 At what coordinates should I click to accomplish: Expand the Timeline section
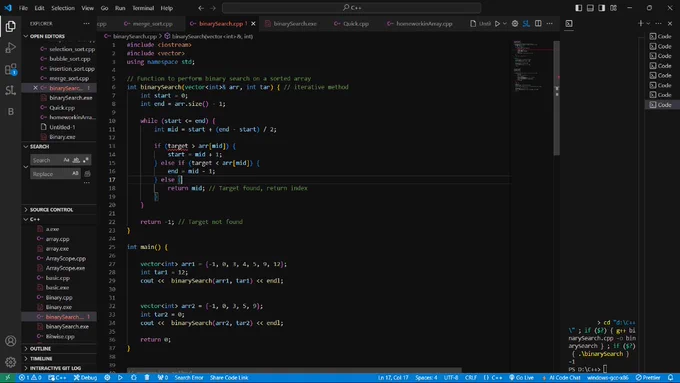(x=41, y=359)
